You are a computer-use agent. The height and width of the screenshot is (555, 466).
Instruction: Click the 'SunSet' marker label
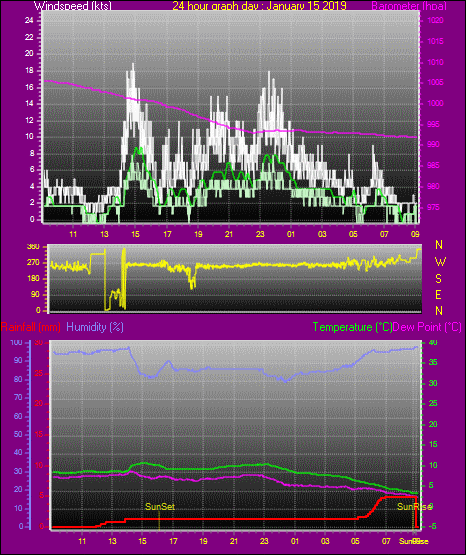[x=160, y=507]
